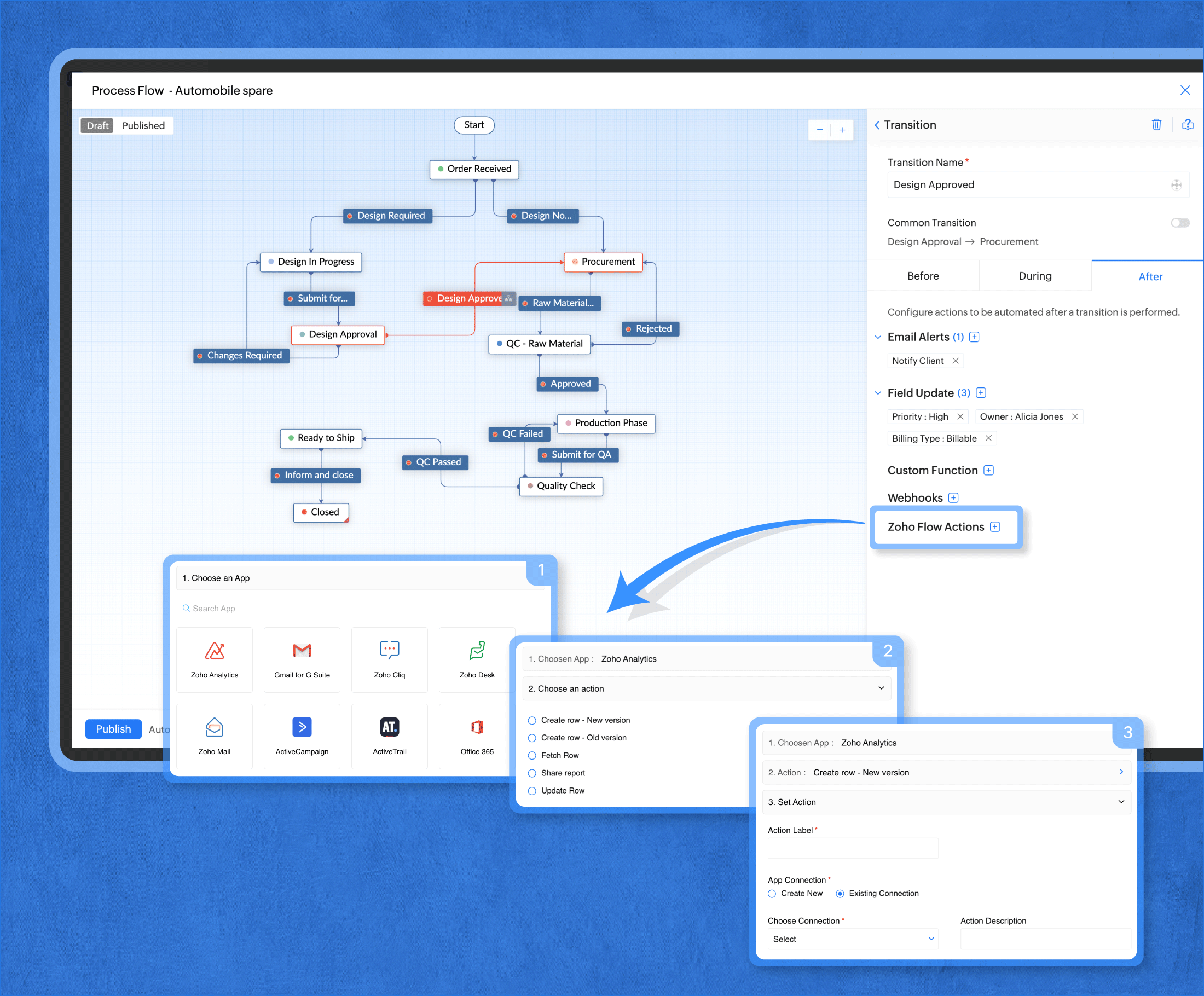Choose the Create New connection radio
The height and width of the screenshot is (996, 1204).
click(772, 893)
